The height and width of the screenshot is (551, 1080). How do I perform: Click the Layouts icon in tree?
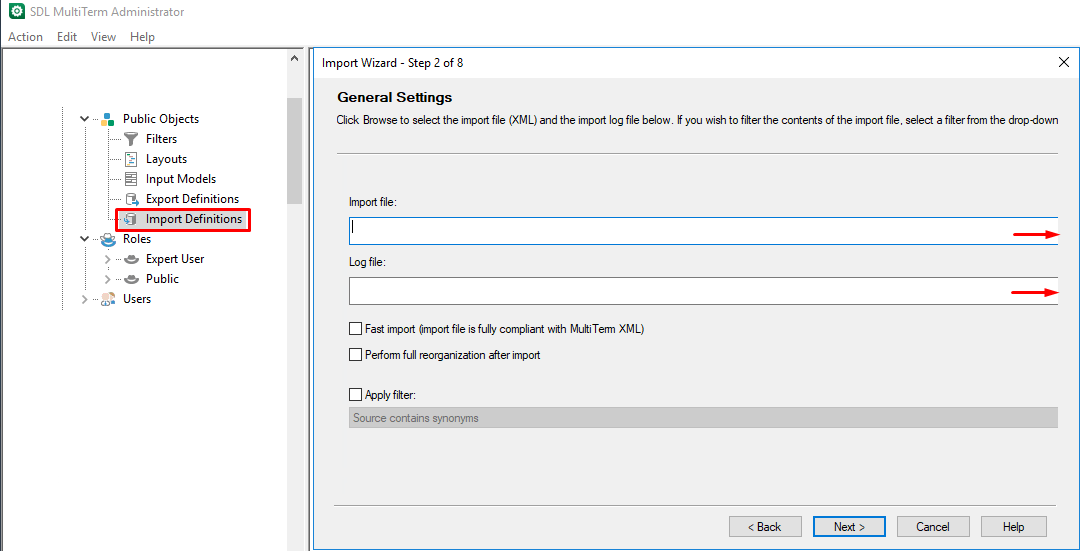tap(131, 159)
